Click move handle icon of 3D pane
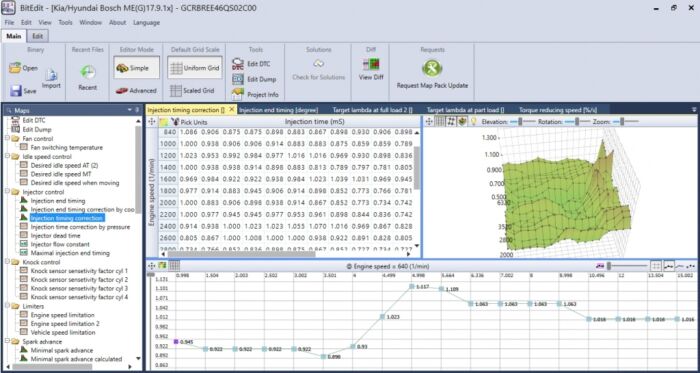This screenshot has width=700, height=373. click(x=429, y=121)
